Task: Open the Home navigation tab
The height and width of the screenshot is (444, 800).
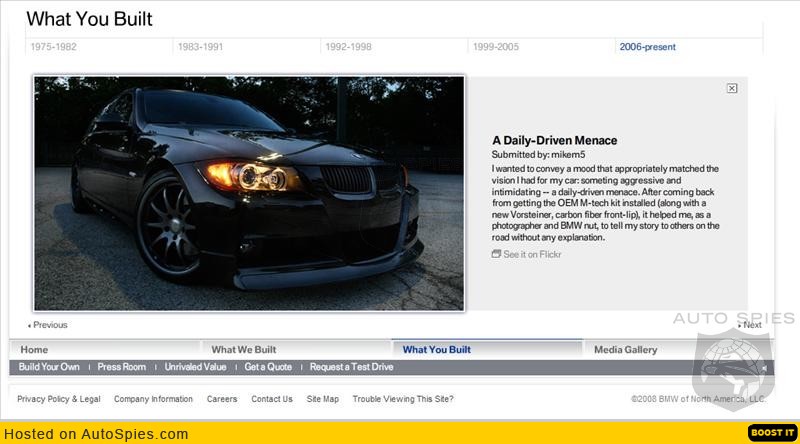Action: (34, 350)
